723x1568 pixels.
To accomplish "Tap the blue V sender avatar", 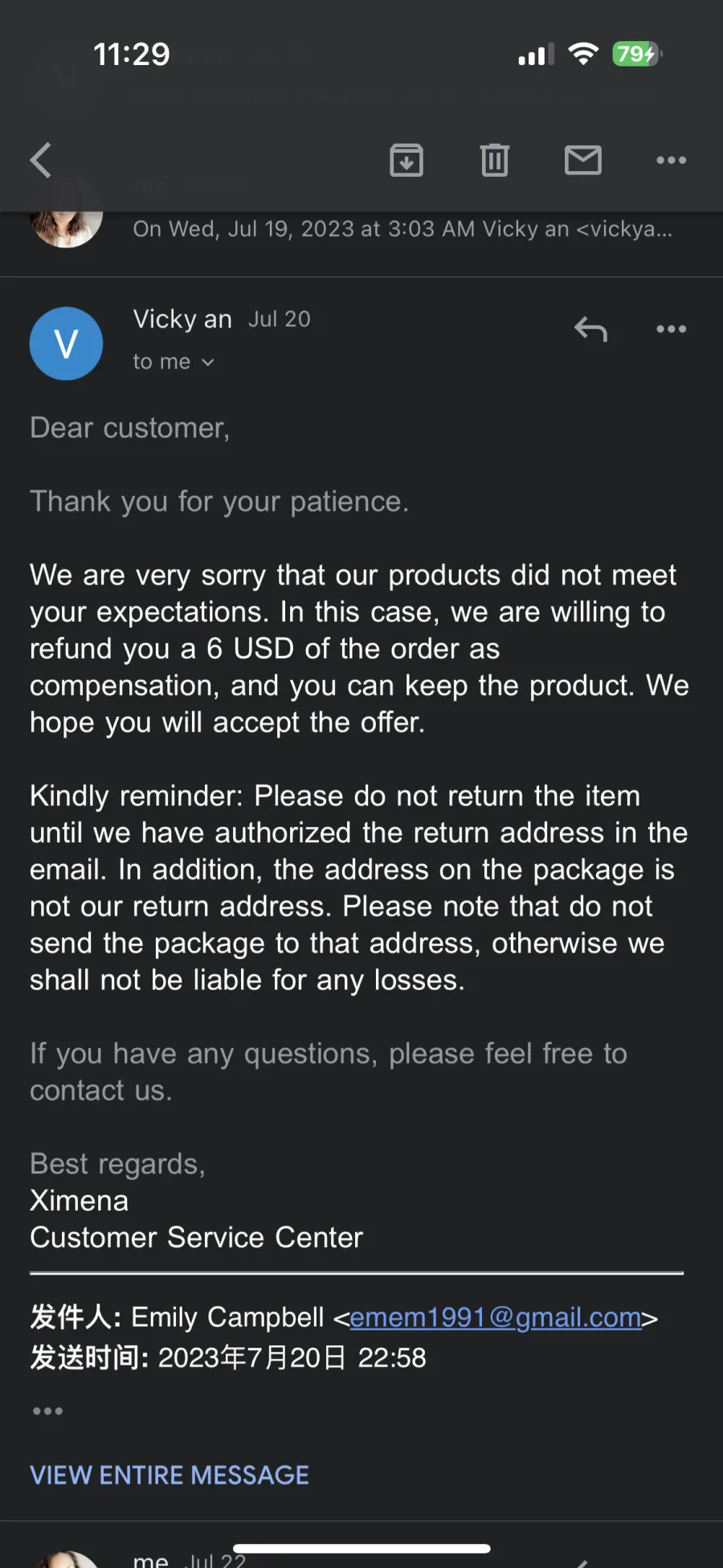I will tap(66, 343).
